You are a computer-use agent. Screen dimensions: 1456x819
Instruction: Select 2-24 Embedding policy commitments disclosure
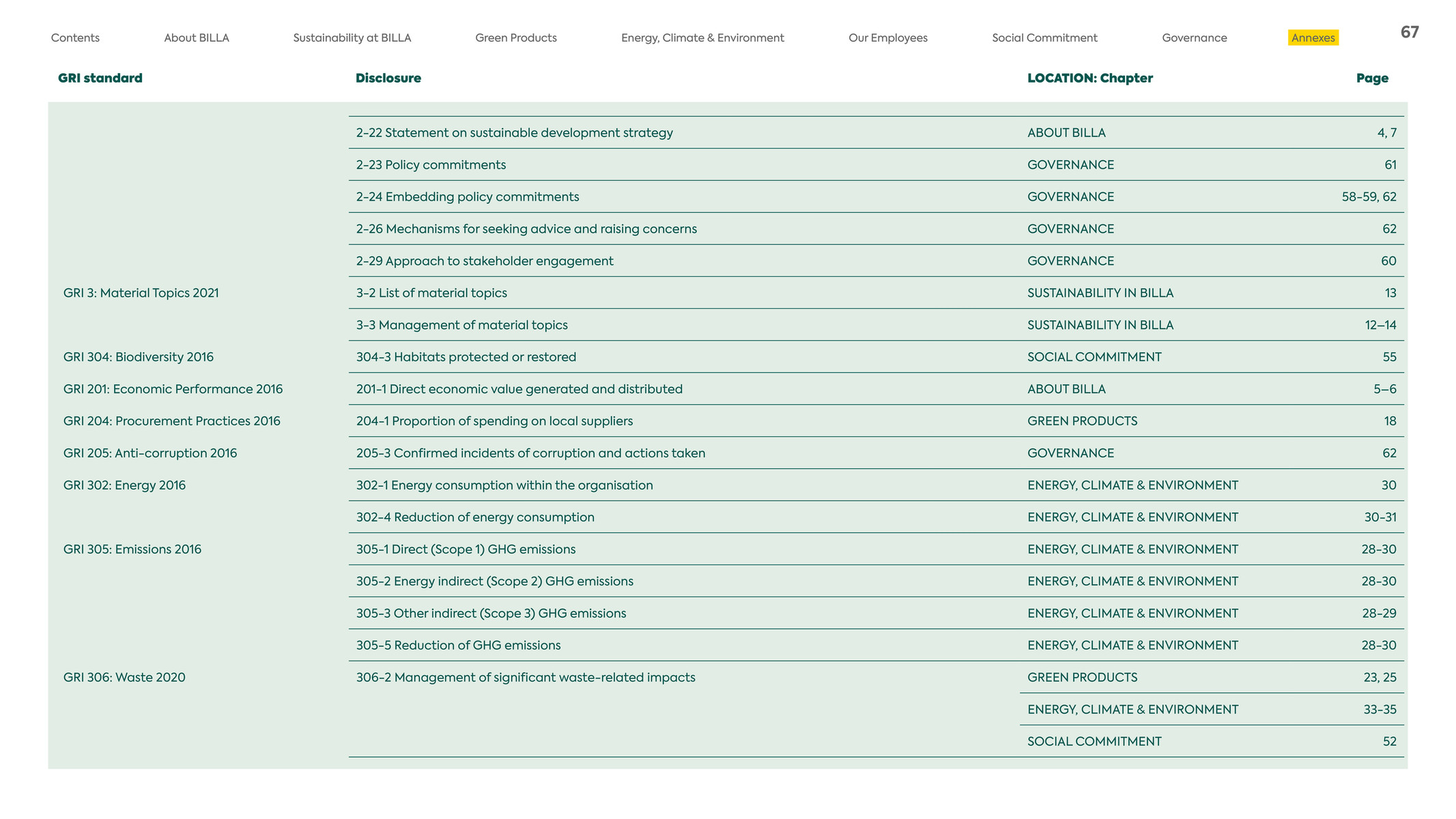tap(468, 197)
